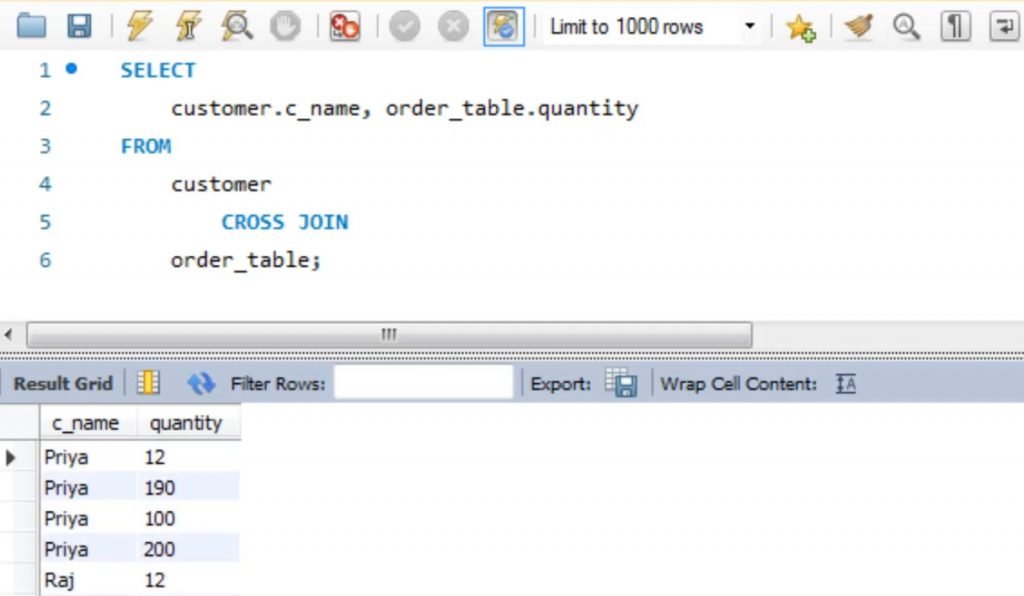Open the row limit dropdown
1024x596 pixels.
point(751,27)
